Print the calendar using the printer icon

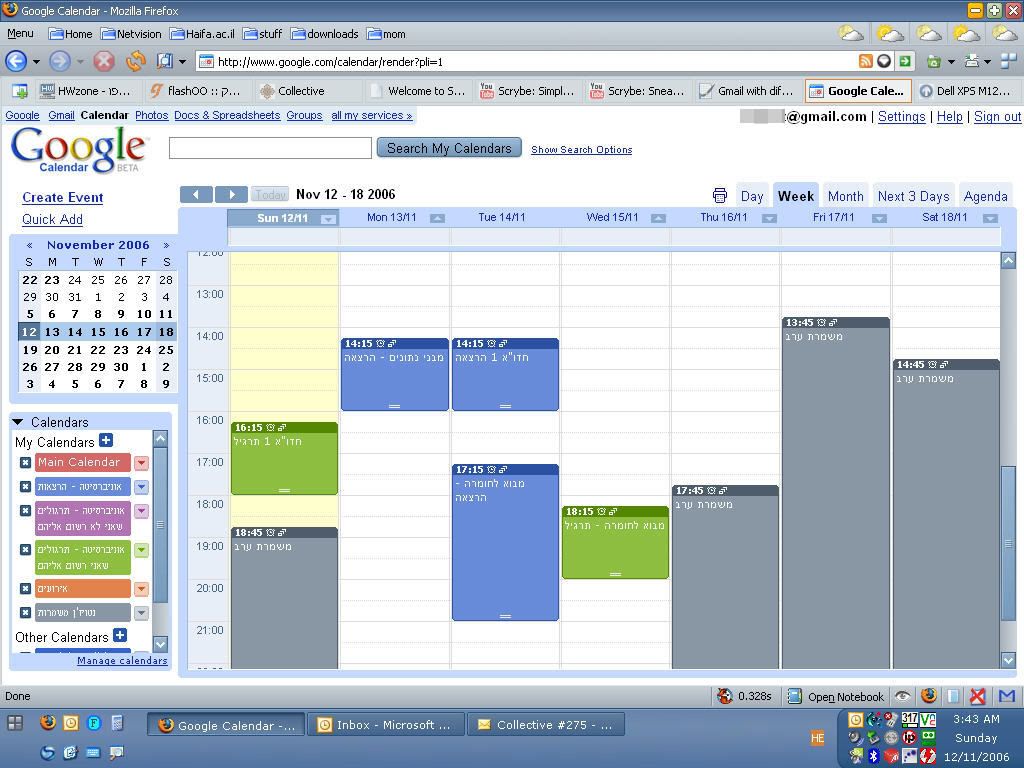pos(720,195)
